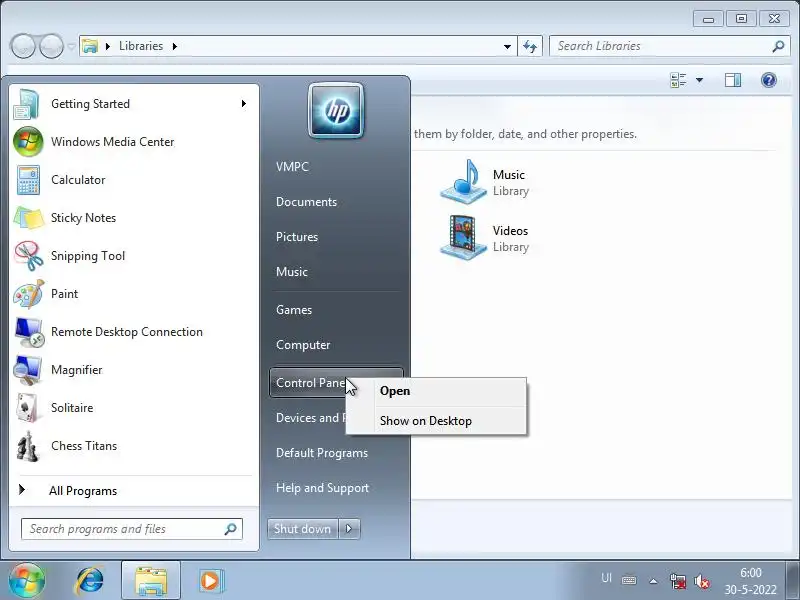The height and width of the screenshot is (600, 800).
Task: Open Windows Media Player taskbar icon
Action: 211,581
